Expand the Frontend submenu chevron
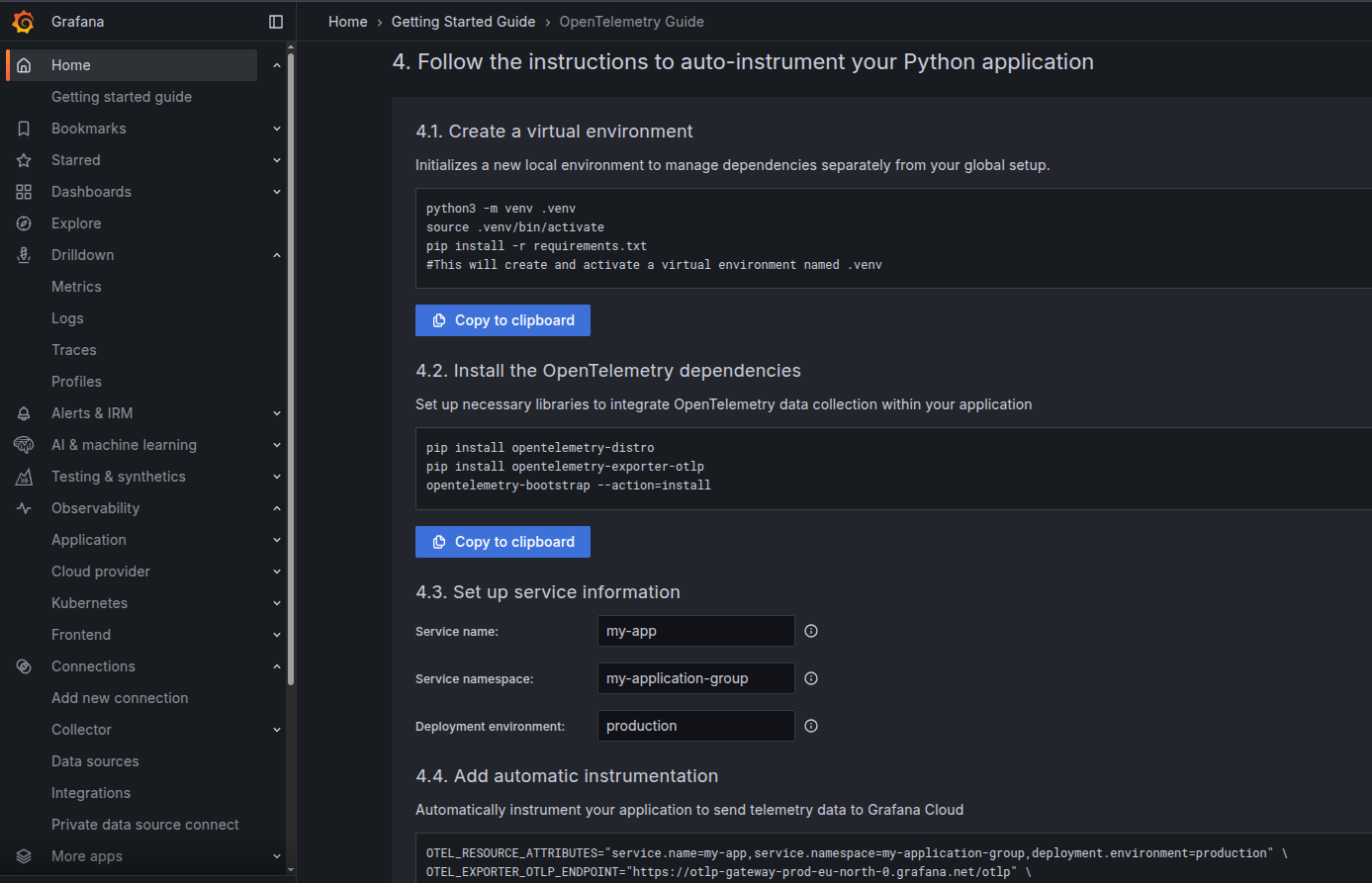 coord(277,635)
